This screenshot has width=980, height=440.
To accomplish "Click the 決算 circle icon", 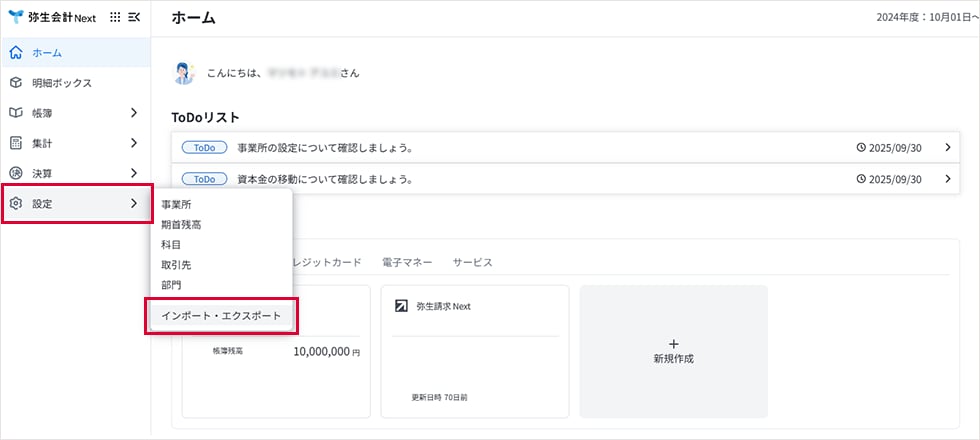I will (x=15, y=173).
